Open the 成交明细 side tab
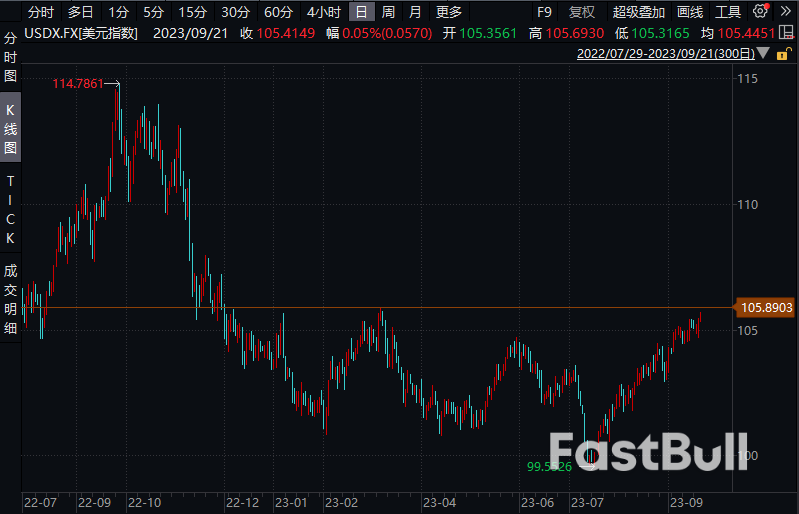This screenshot has height=514, width=799. 11,299
